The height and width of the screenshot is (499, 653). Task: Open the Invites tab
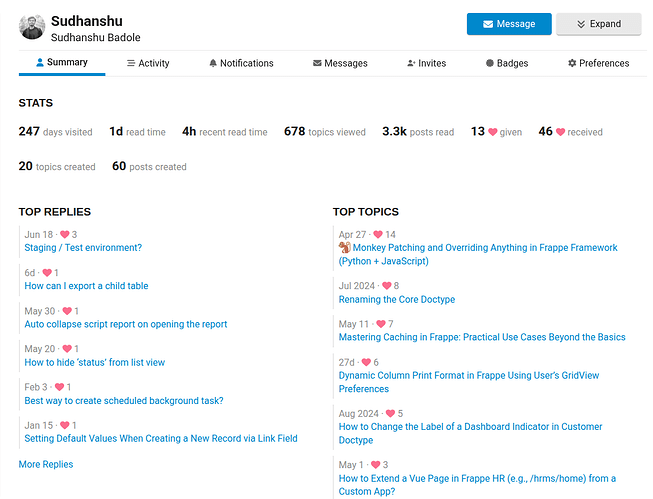[x=426, y=63]
